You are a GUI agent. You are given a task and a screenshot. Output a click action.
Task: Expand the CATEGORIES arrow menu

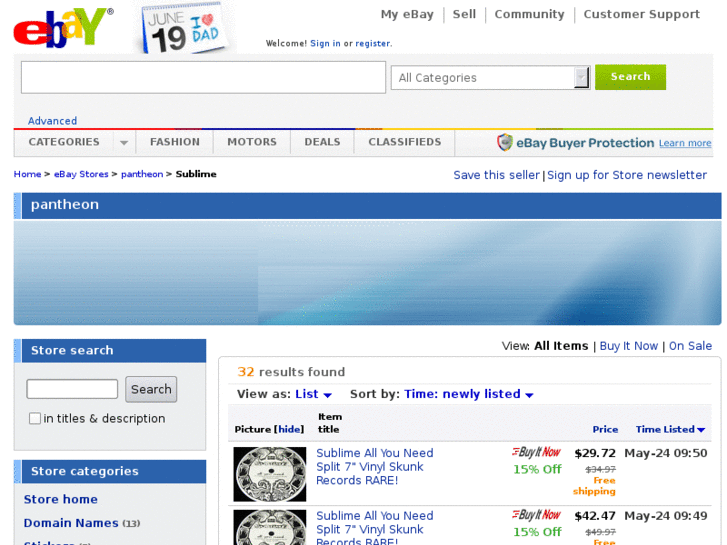(124, 142)
